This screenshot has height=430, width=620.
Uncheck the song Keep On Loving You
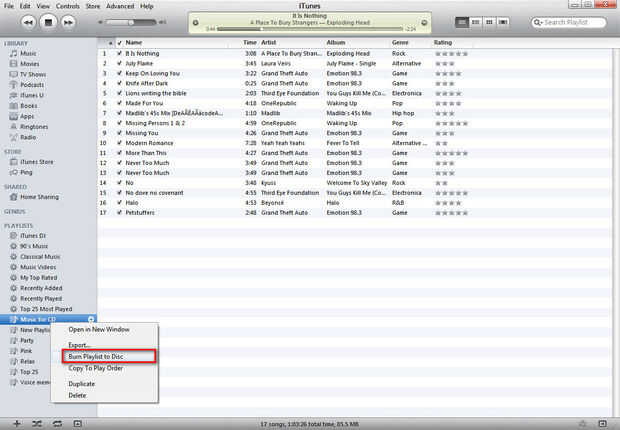119,73
